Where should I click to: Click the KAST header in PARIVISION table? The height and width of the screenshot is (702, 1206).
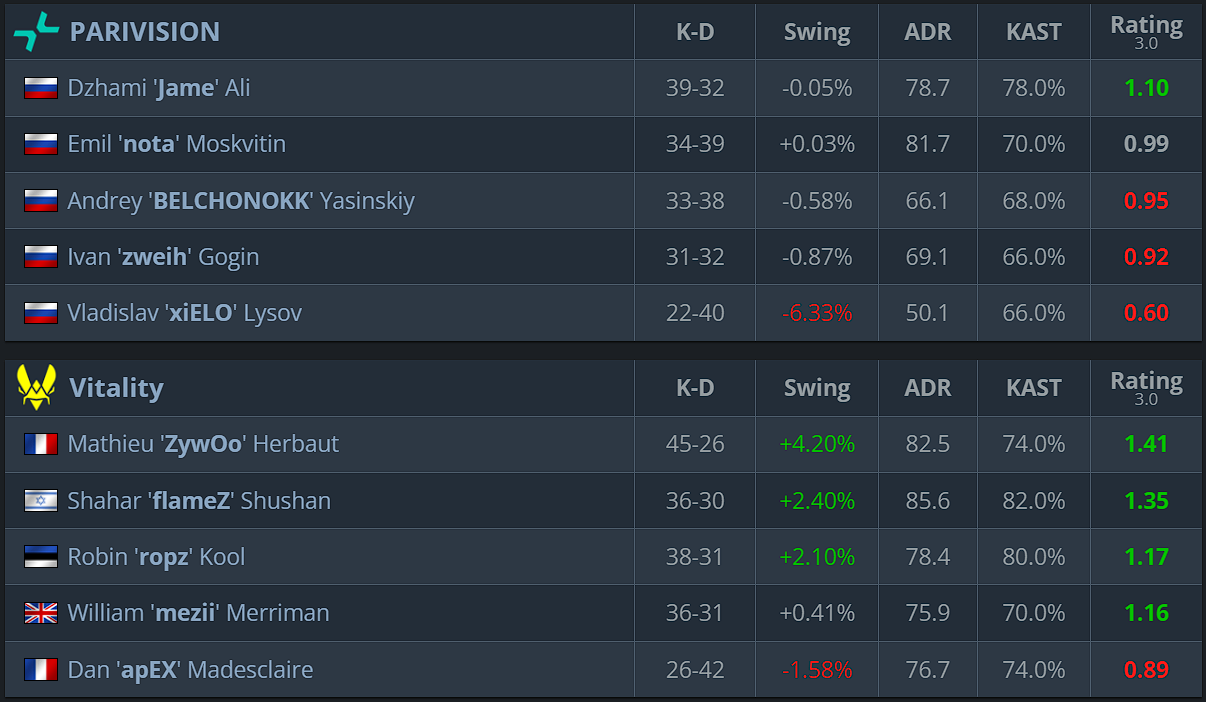(1033, 32)
